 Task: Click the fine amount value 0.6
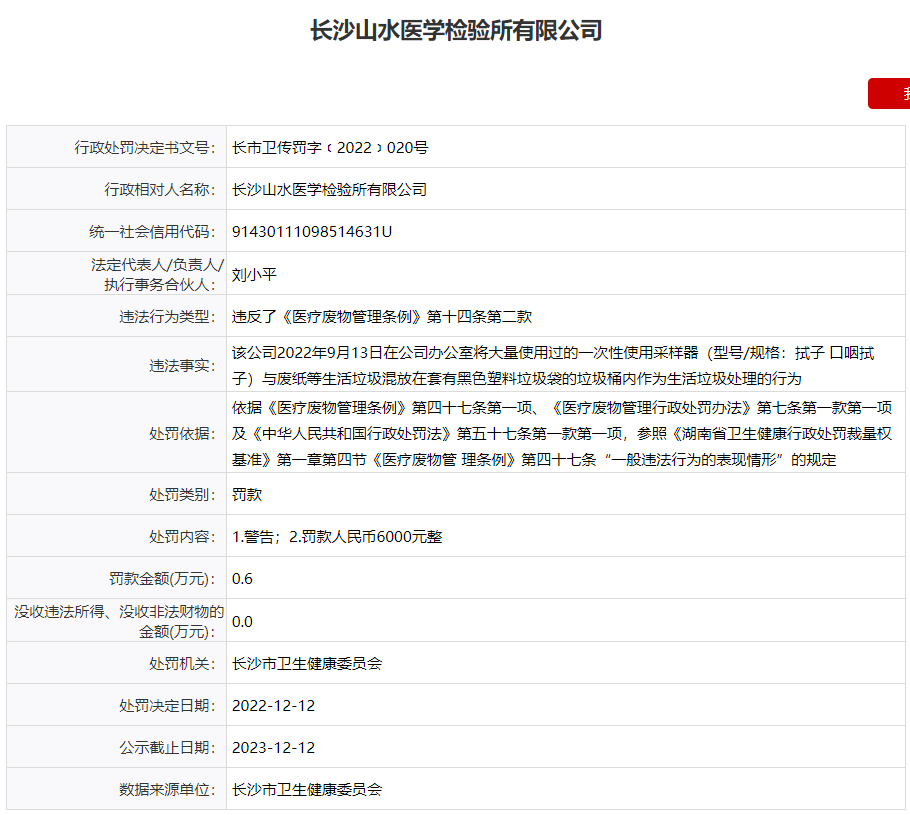[242, 578]
